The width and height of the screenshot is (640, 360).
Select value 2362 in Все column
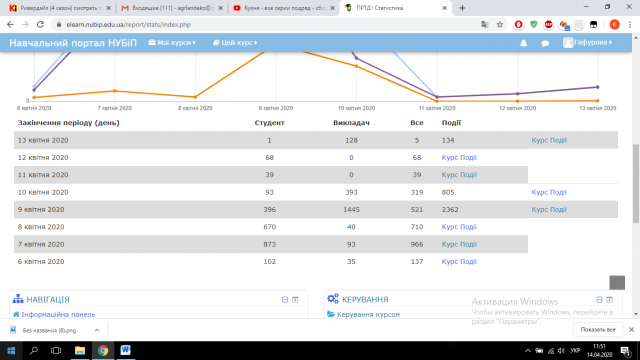coord(450,209)
